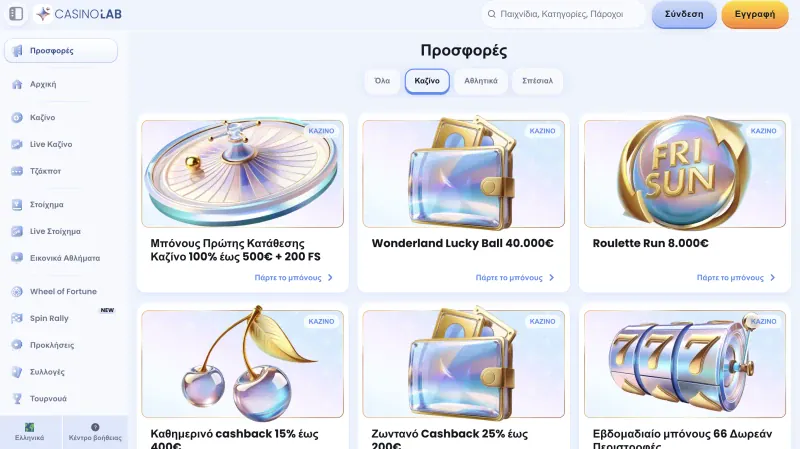
Task: Open the Τζάκποτ sidebar icon
Action: click(17, 171)
